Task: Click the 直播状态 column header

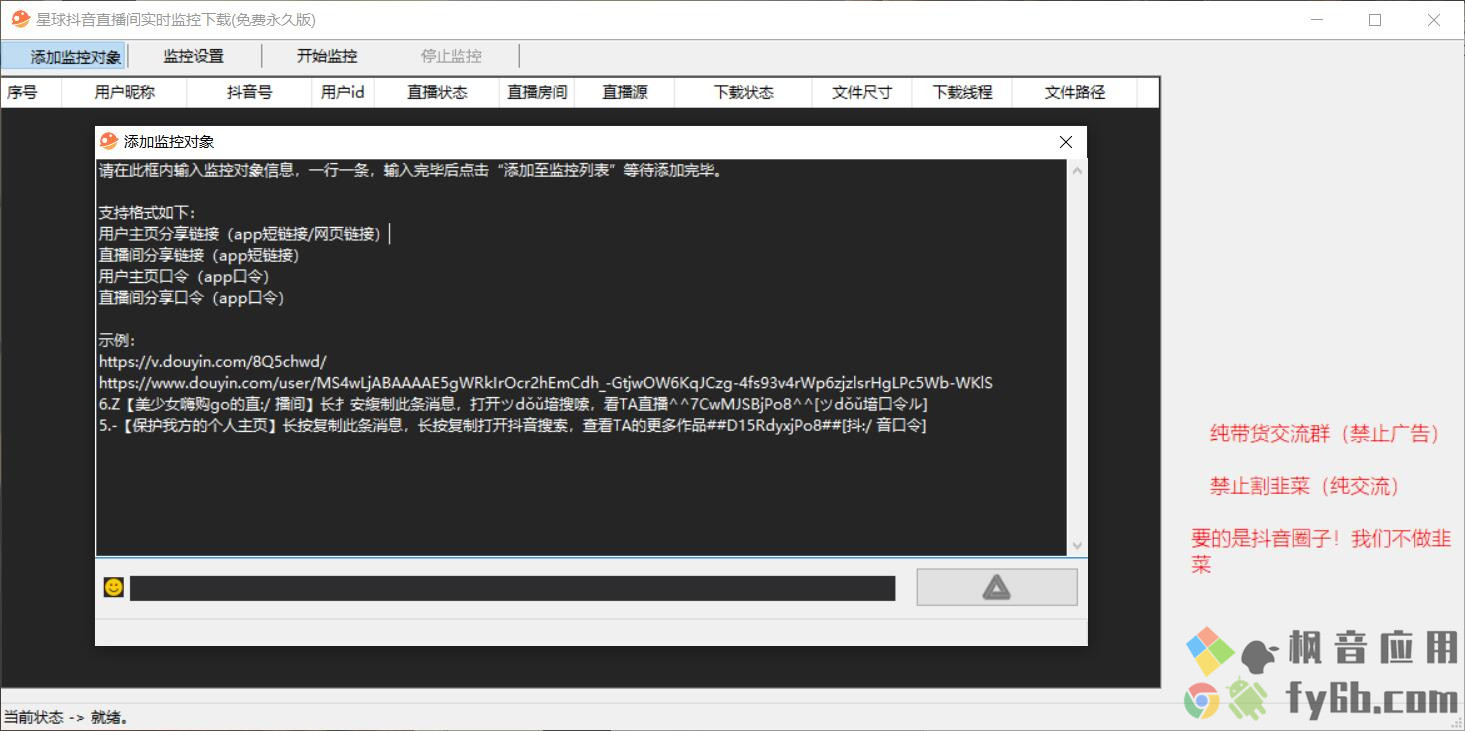Action: point(437,92)
